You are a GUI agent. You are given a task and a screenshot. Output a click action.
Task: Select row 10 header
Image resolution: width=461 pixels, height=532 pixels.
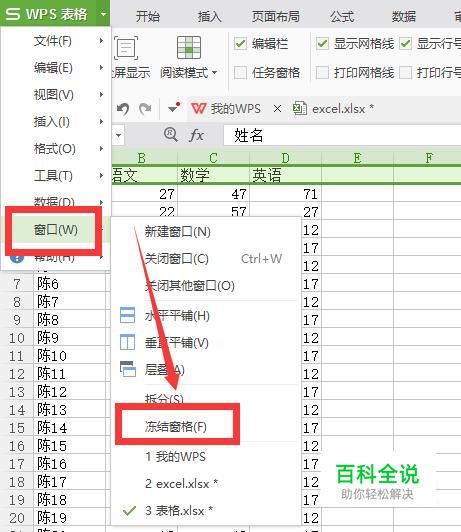(17, 338)
